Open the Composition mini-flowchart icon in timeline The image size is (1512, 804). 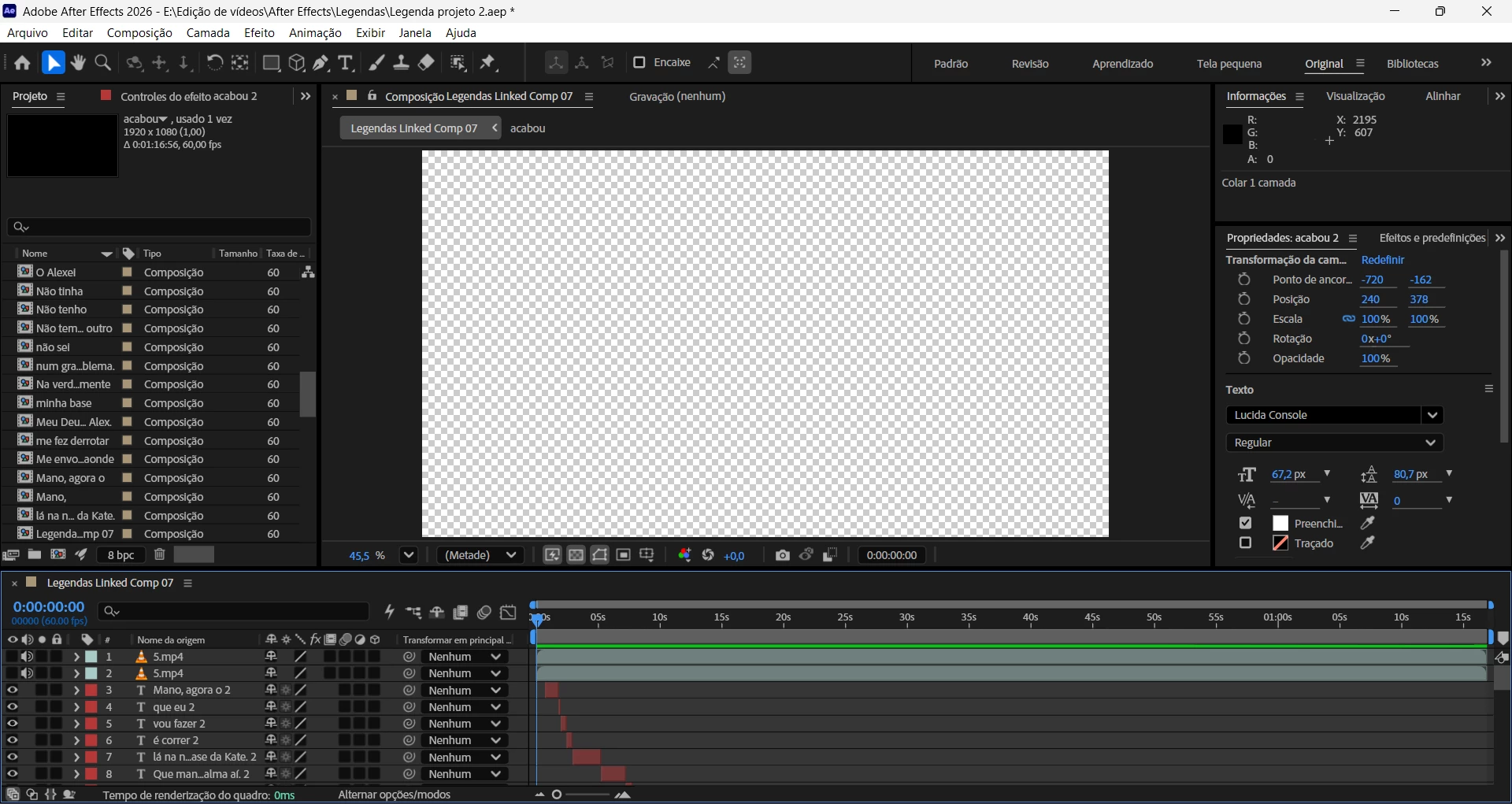coord(413,612)
